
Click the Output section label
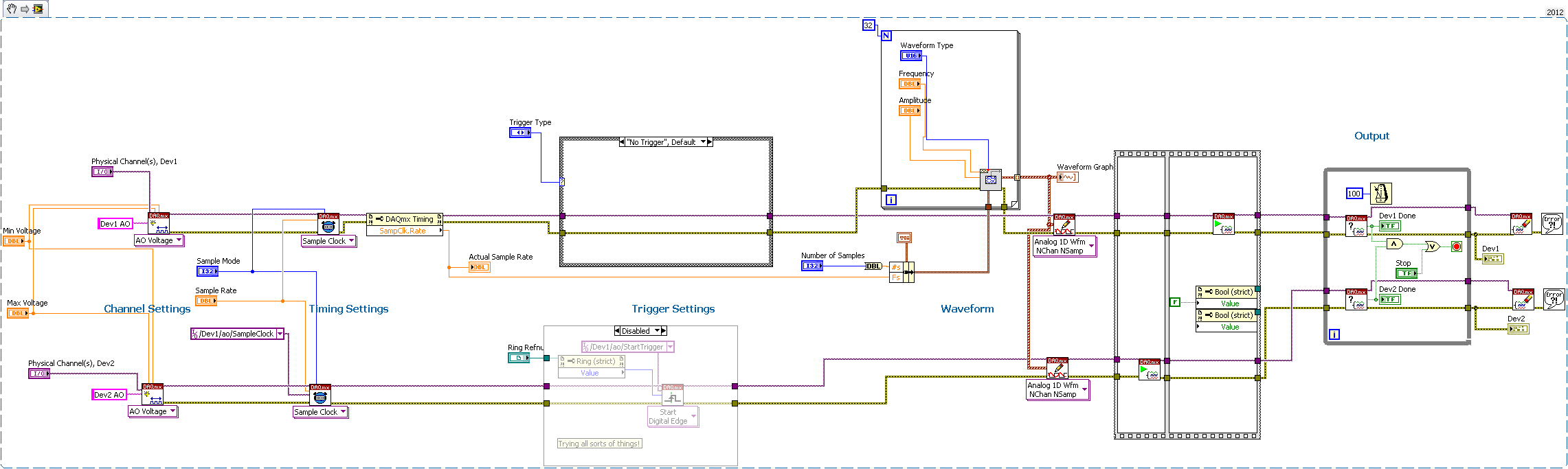point(1371,136)
